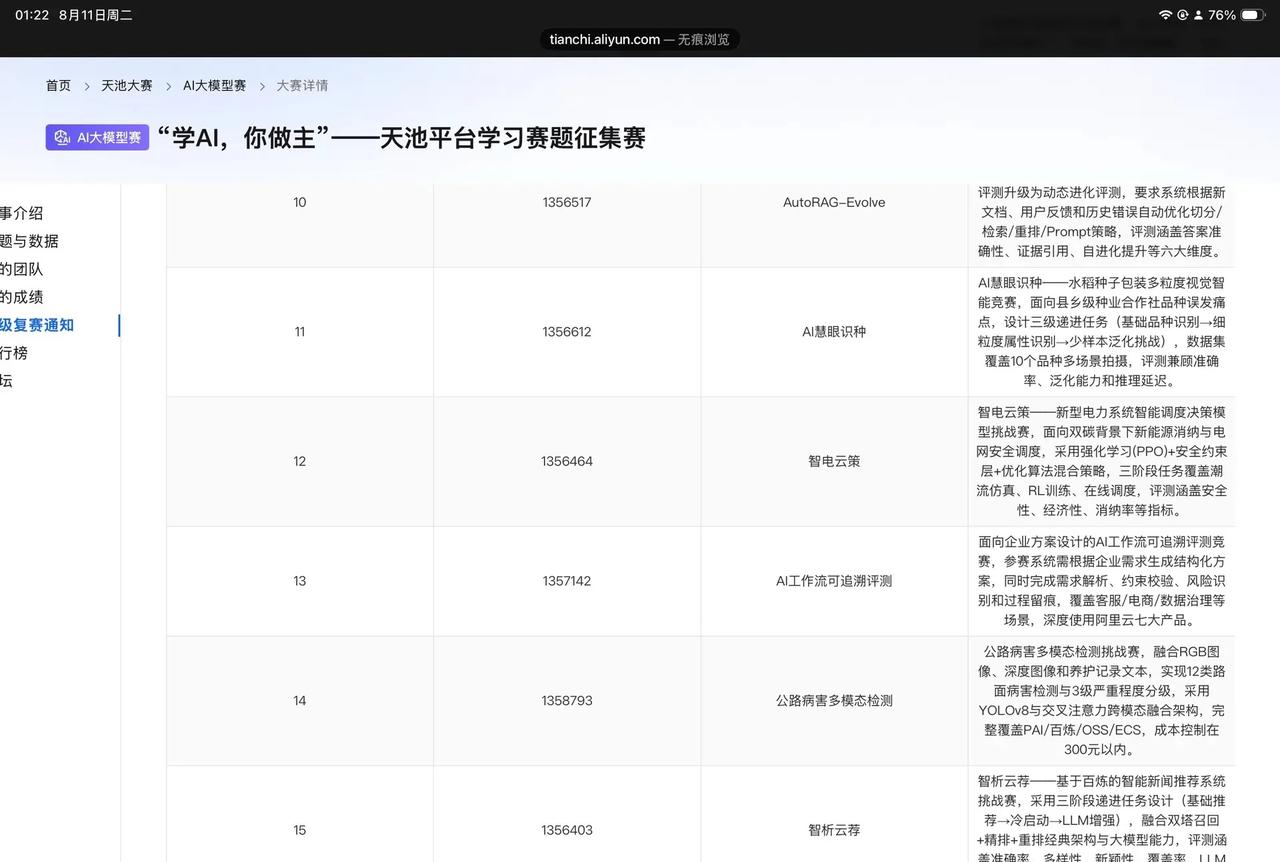The image size is (1280, 862).
Task: Click the 水稻种子 description of AI慧眼识种
Action: click(1101, 332)
